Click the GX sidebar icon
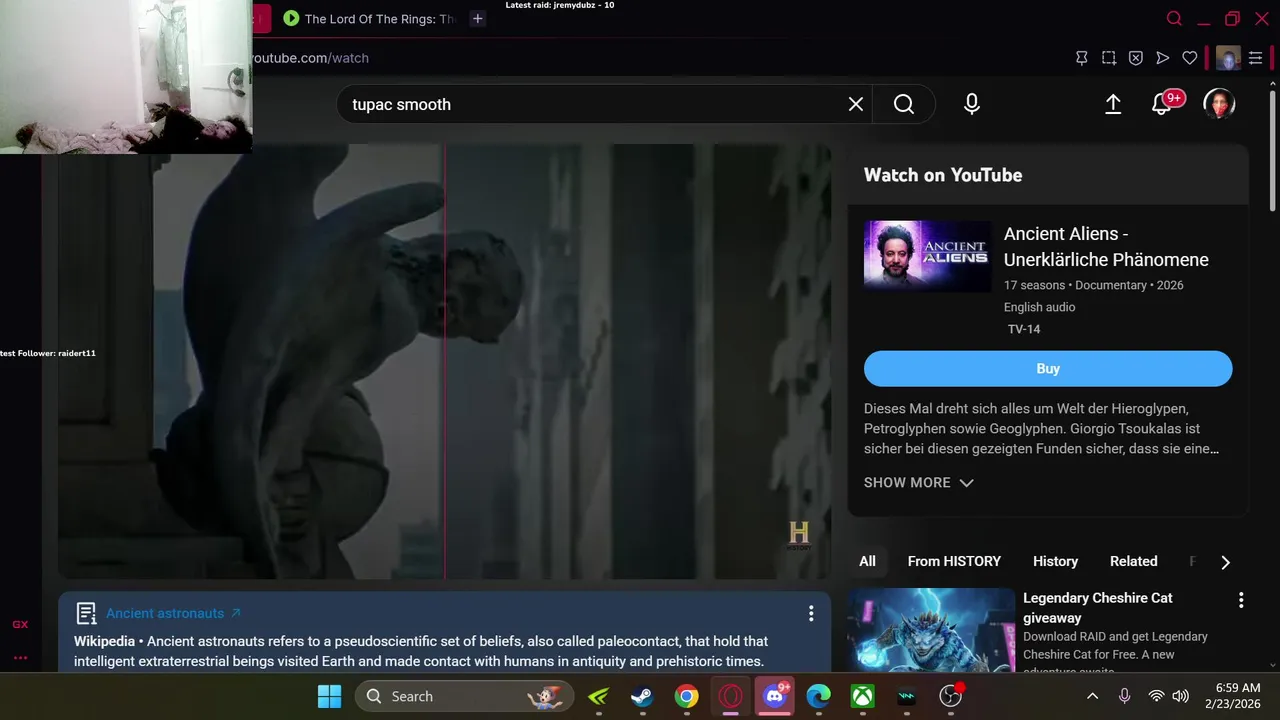 (x=20, y=624)
